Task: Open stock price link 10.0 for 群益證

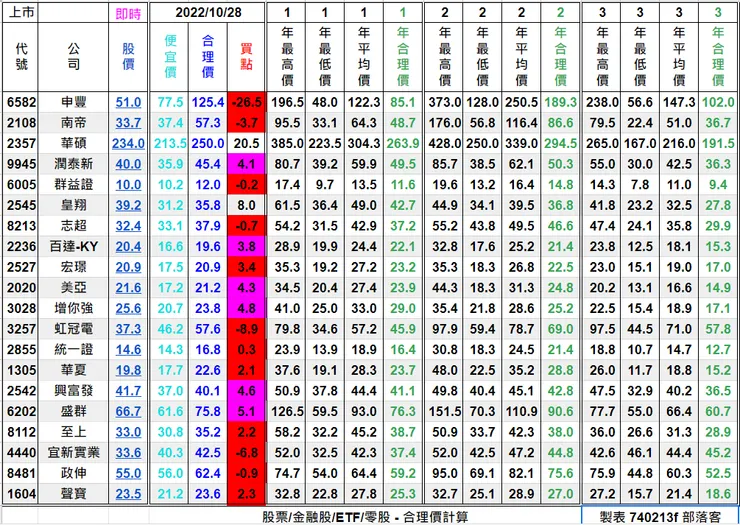Action: coord(128,185)
